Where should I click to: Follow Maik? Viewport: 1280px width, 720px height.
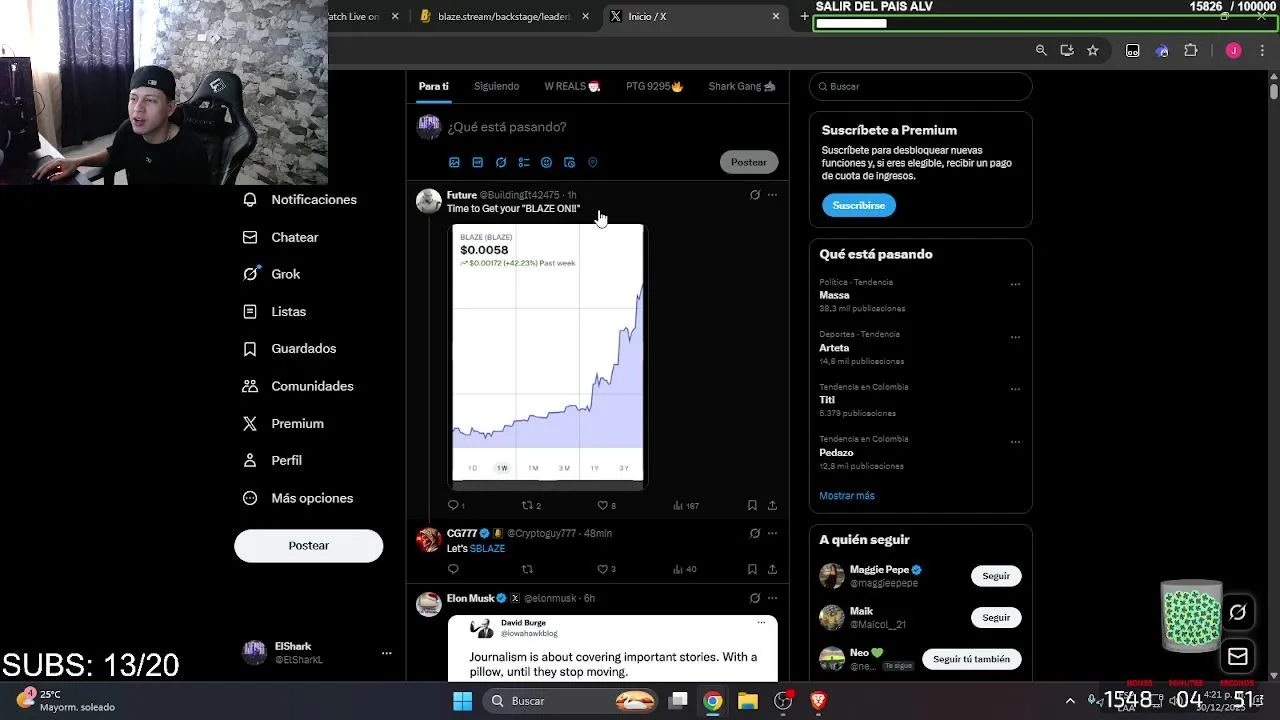coord(996,617)
